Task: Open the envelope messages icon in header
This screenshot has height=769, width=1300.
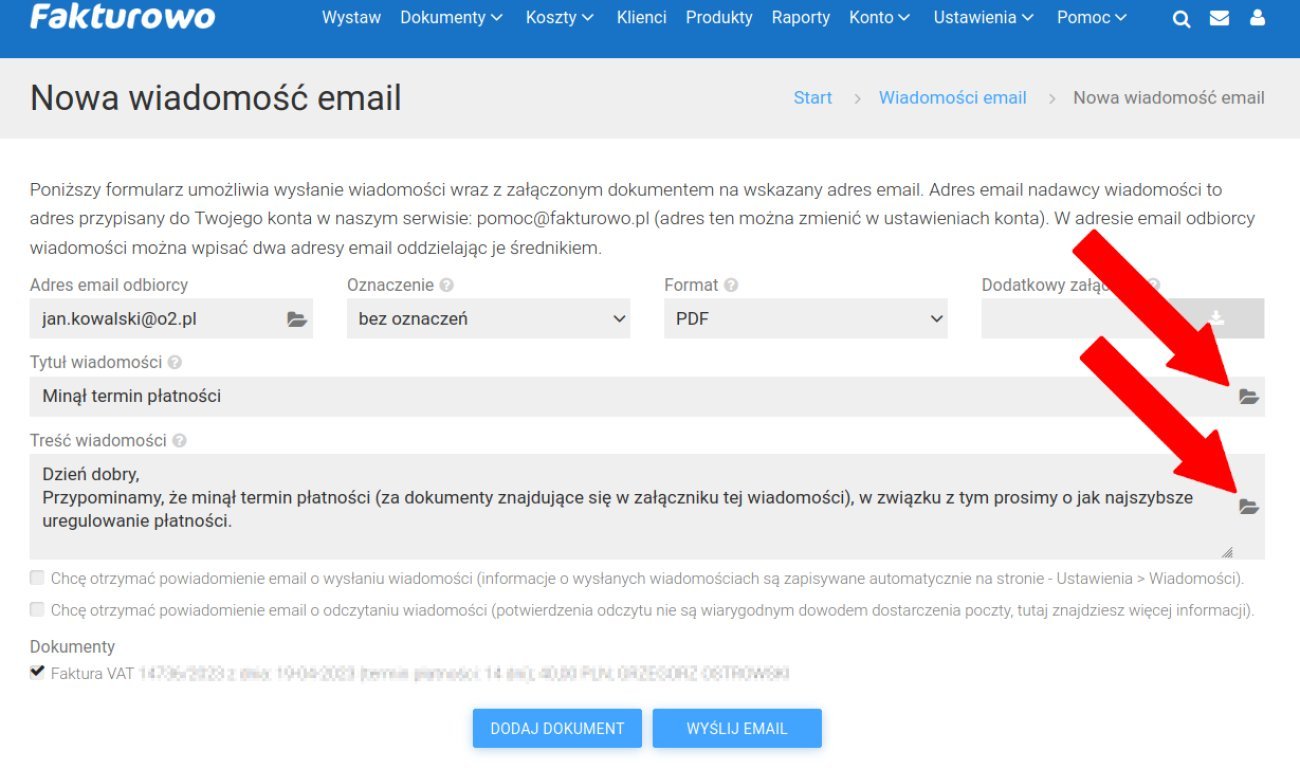Action: tap(1219, 18)
